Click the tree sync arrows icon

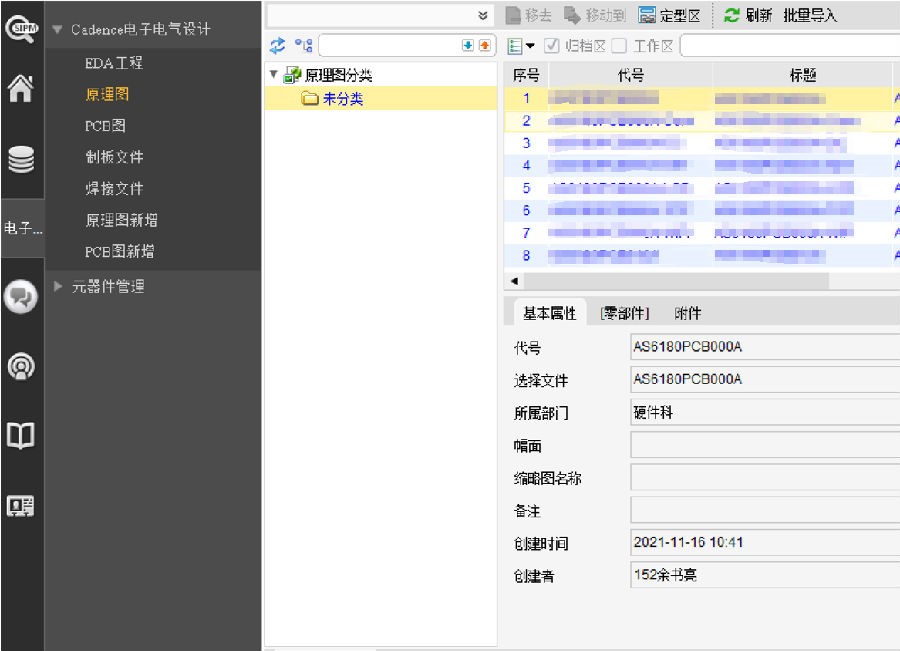point(278,45)
